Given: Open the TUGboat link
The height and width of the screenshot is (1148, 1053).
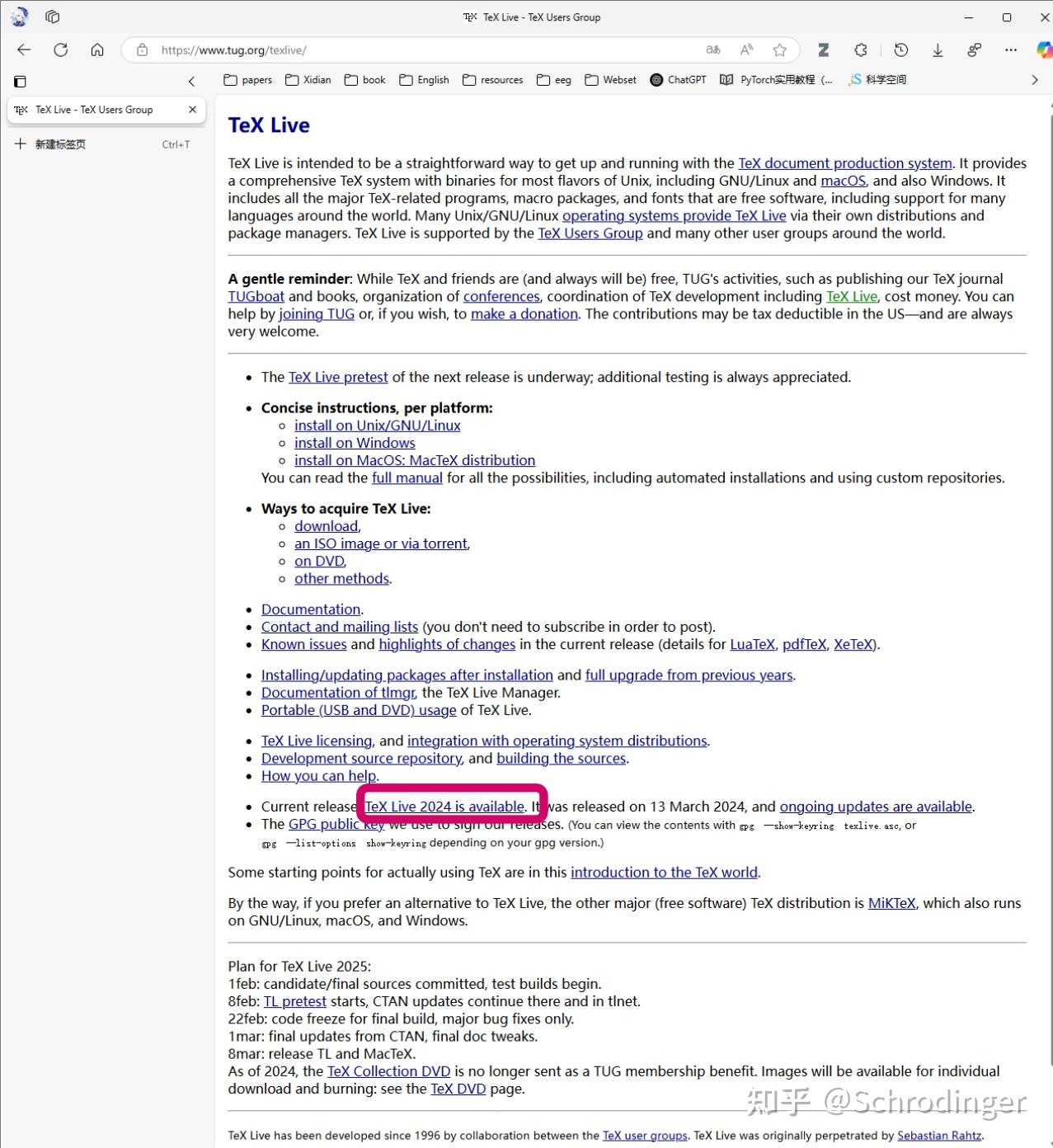Looking at the screenshot, I should coord(256,296).
